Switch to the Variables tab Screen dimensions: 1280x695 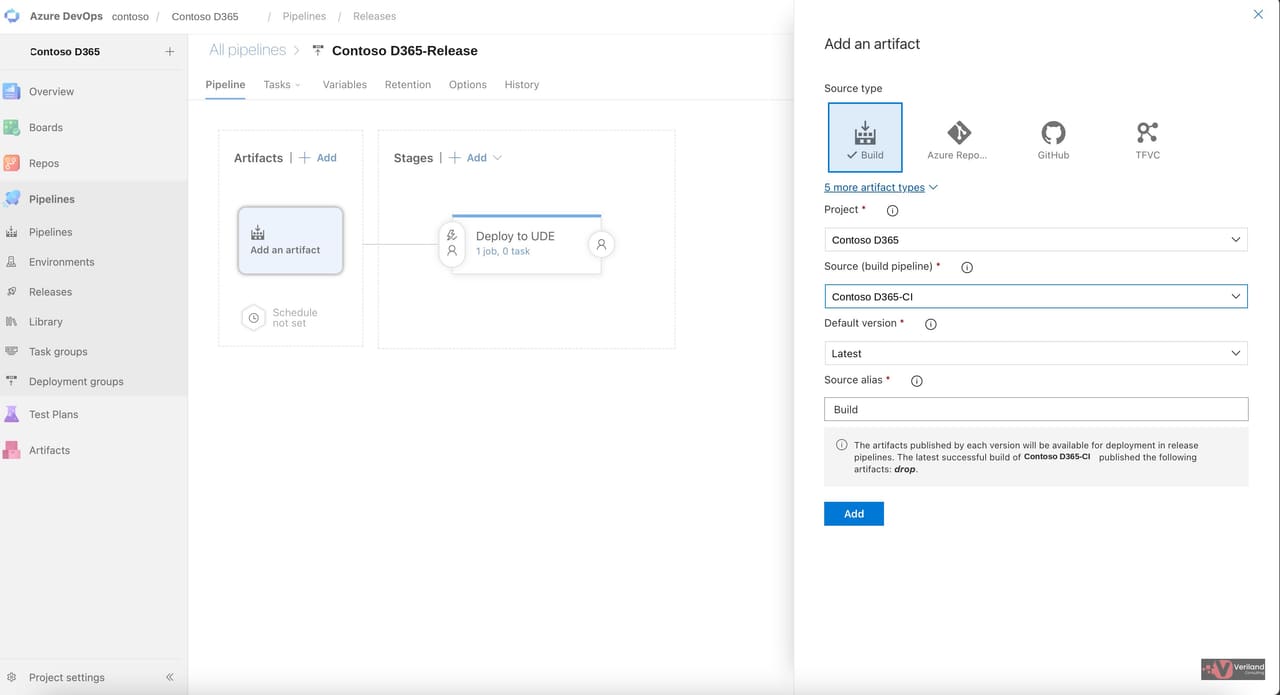click(345, 85)
